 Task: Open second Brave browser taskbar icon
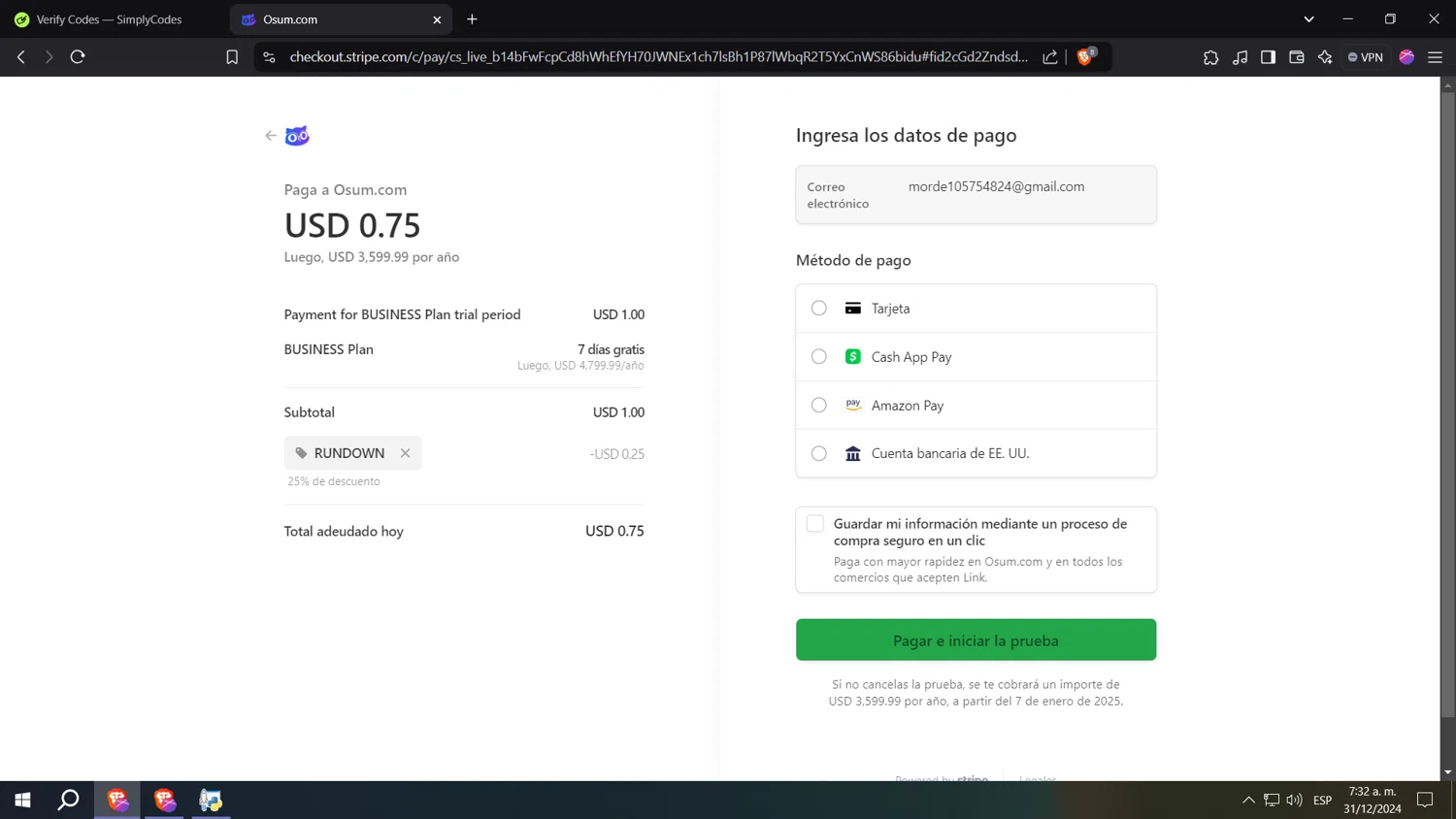[164, 800]
